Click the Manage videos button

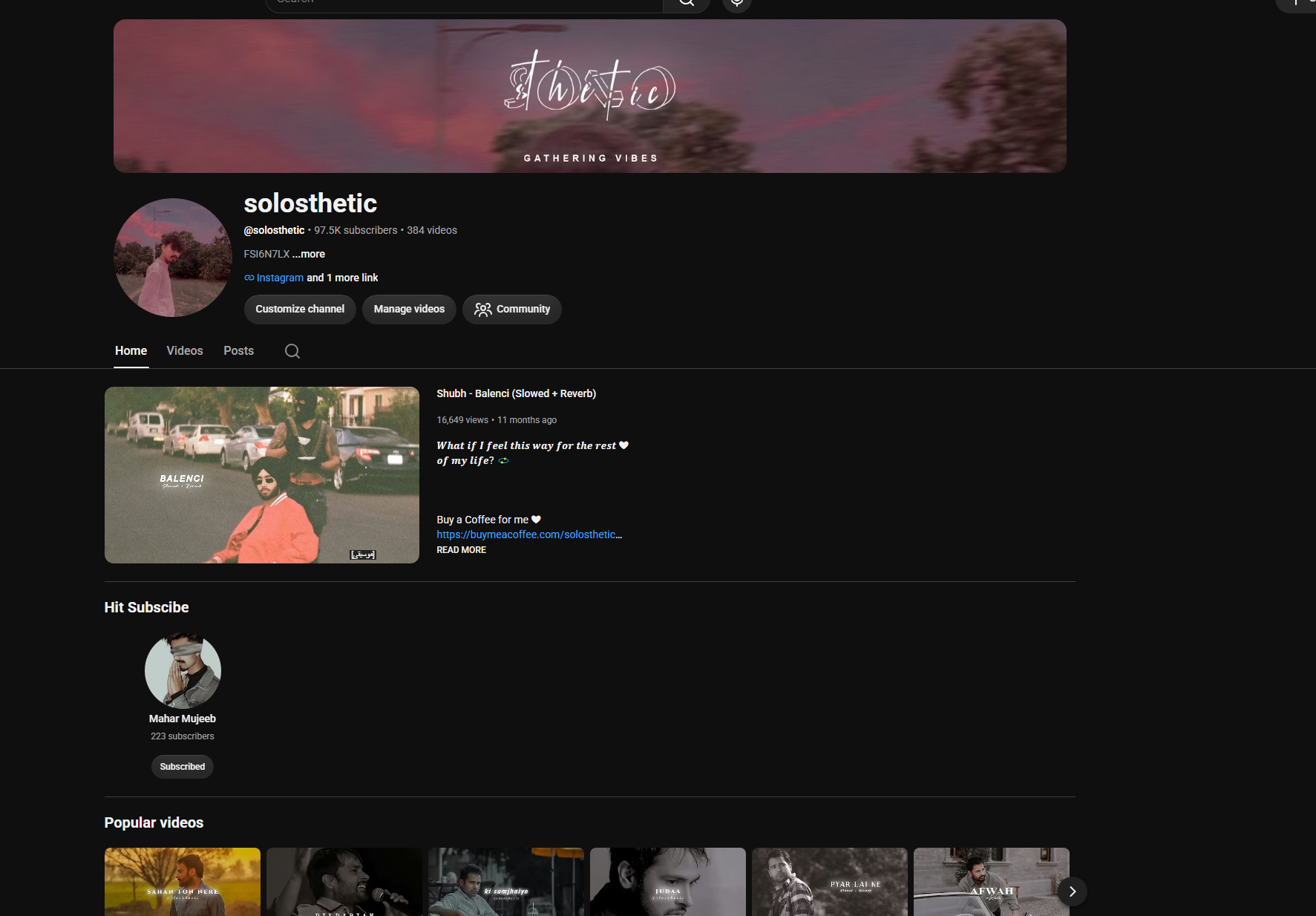(409, 310)
